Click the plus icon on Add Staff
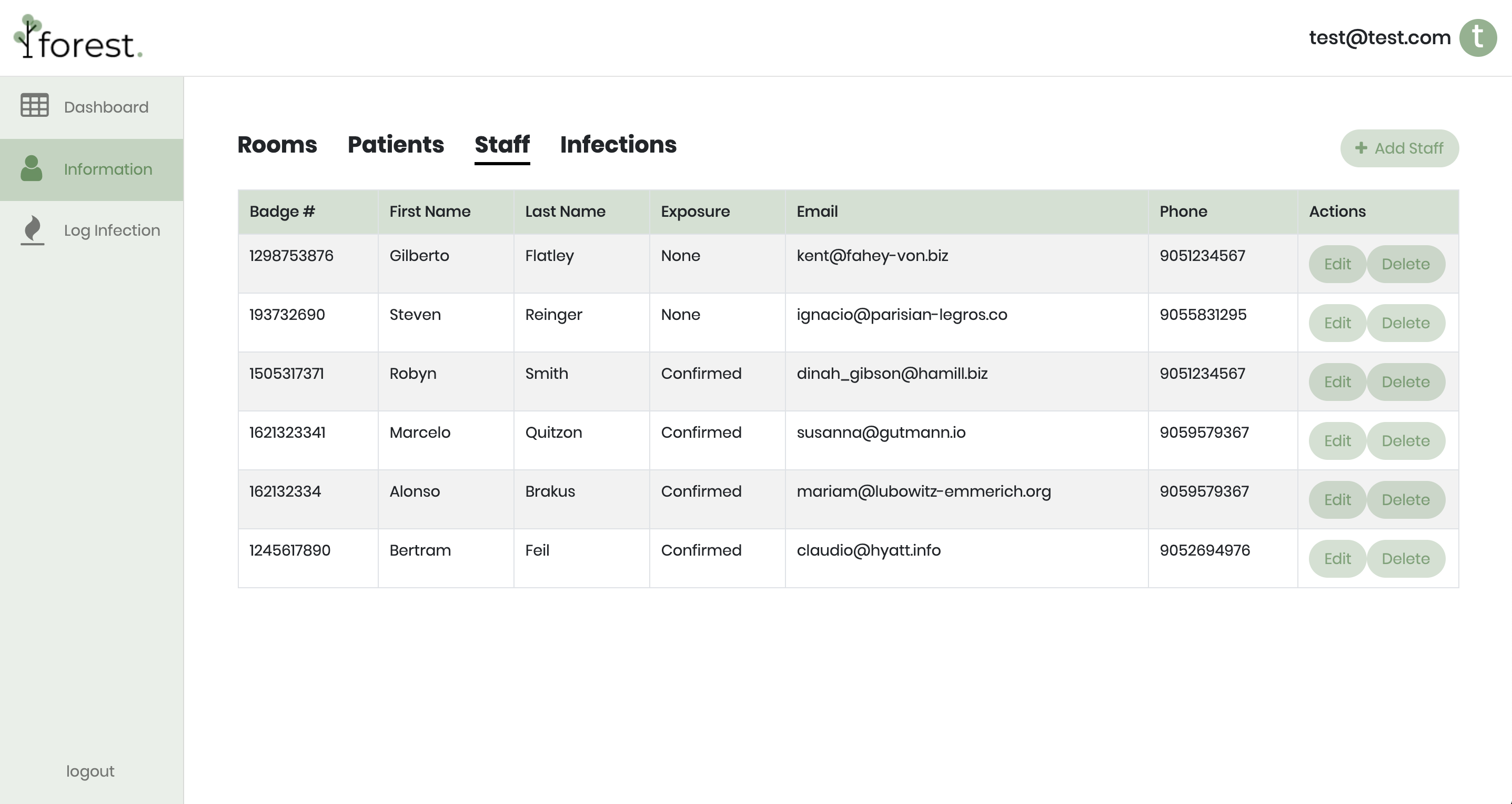 point(1360,148)
